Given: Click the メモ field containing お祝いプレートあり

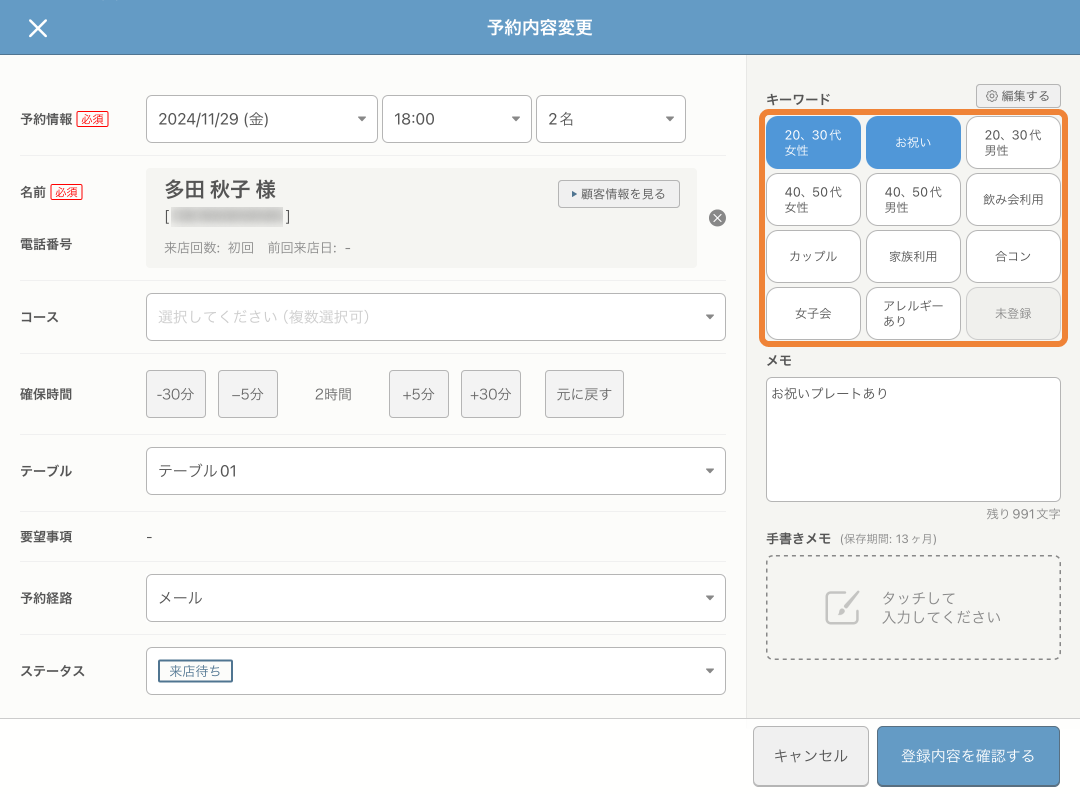Looking at the screenshot, I should pos(912,438).
